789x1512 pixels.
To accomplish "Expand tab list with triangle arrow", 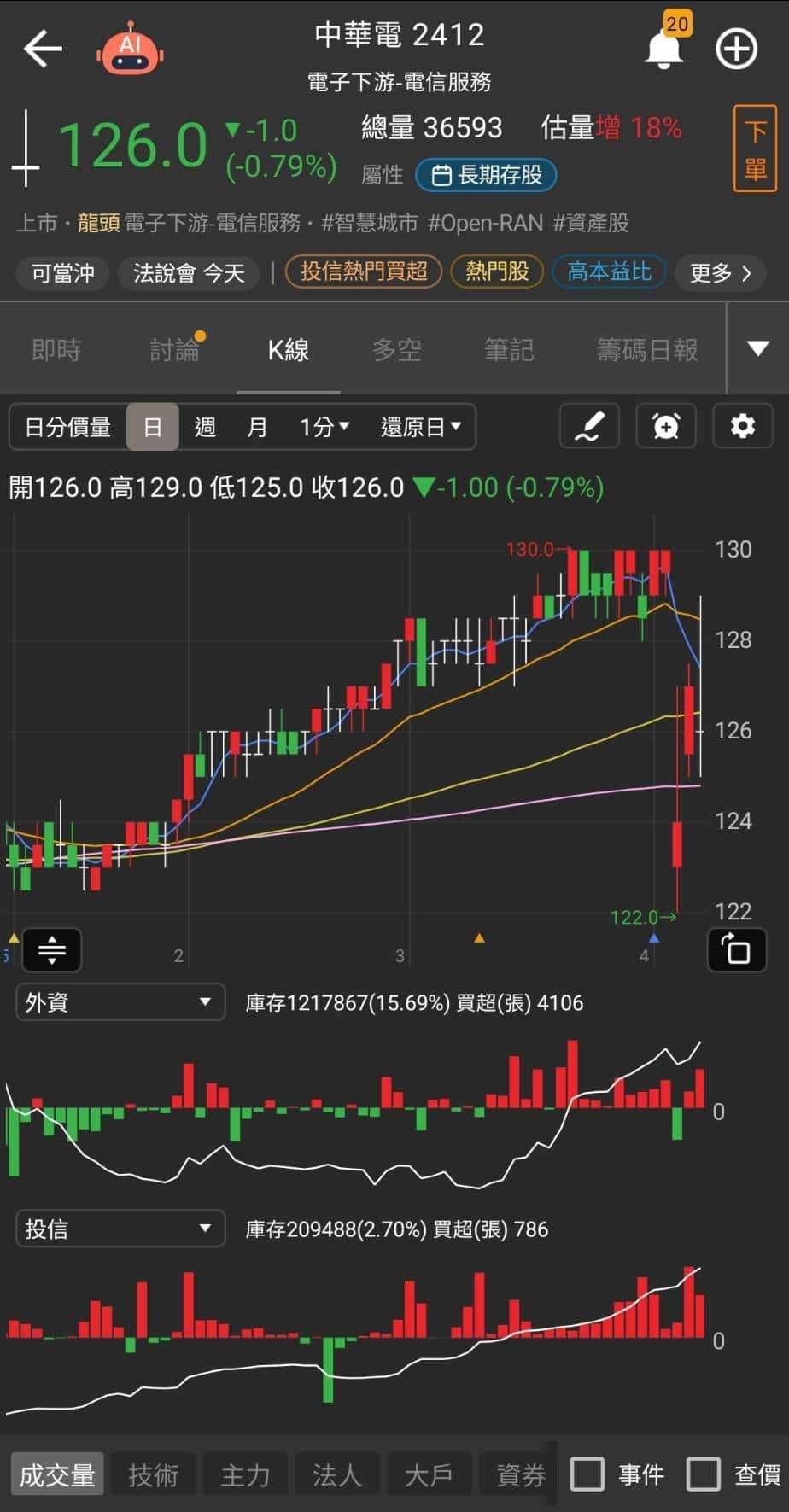I will coord(757,348).
